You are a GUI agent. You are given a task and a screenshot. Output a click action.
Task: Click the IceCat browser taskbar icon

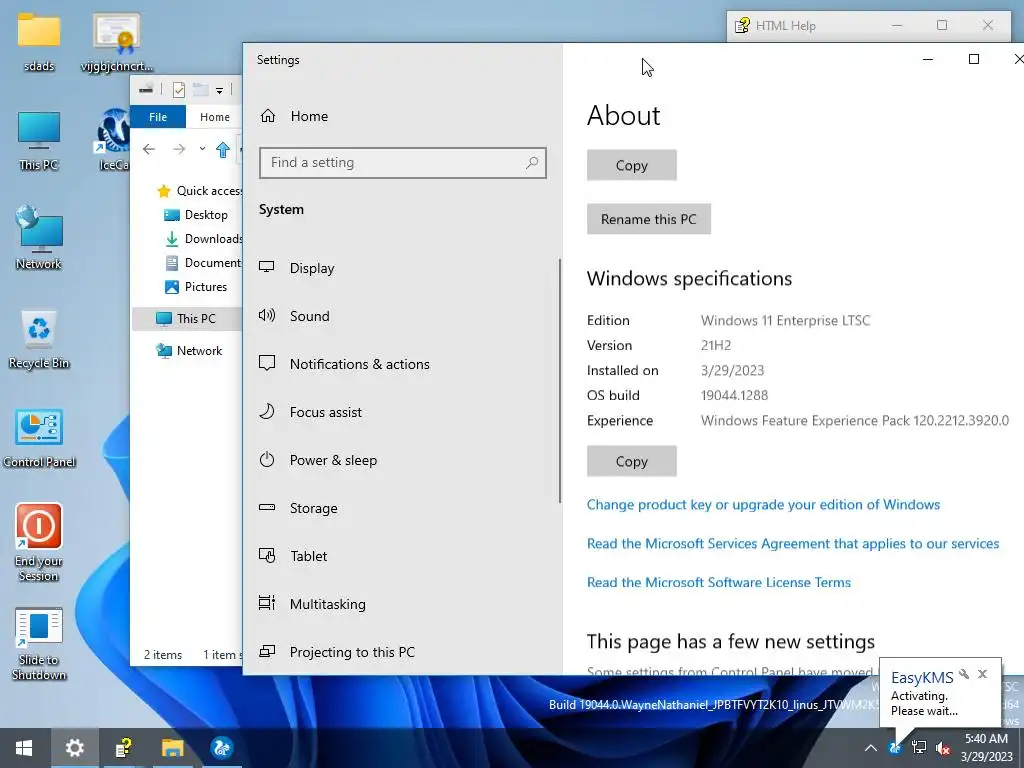pos(221,748)
